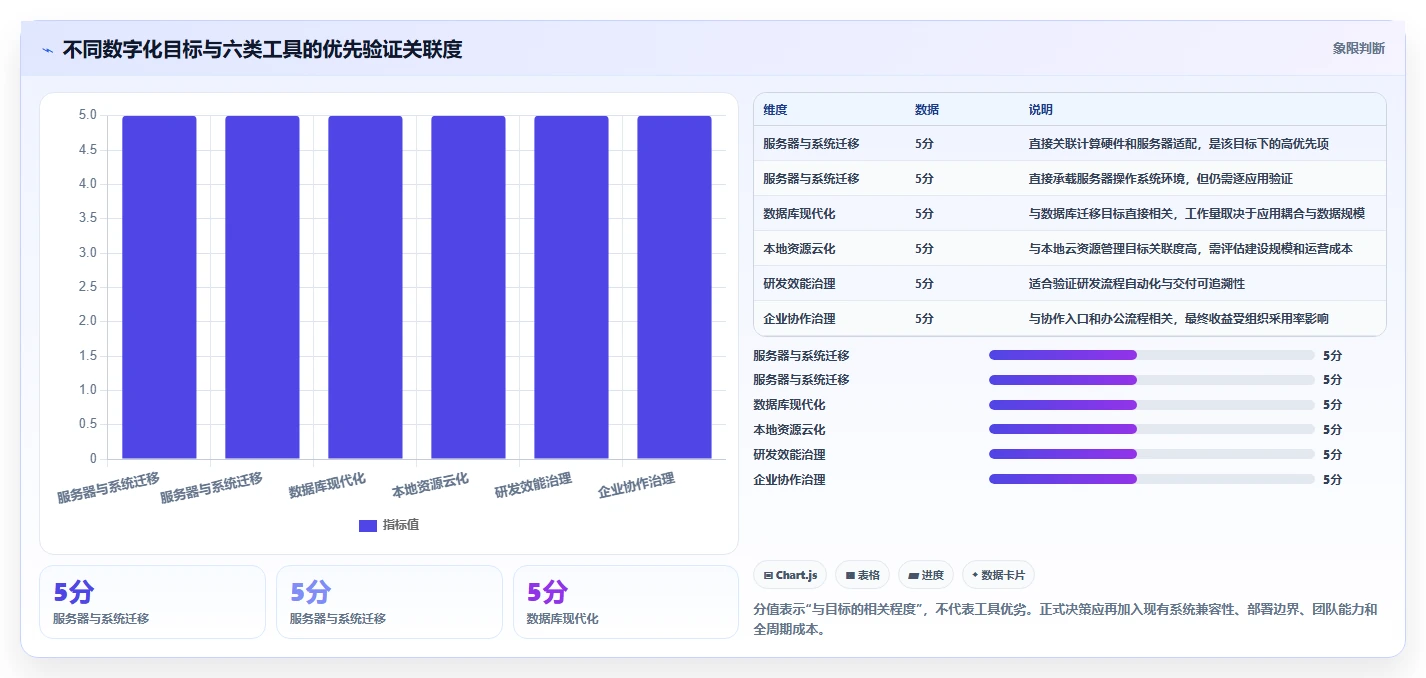Screen dimensions: 1426x678
Task: Click the 本地资源云化 label in the progress list
Action: point(789,430)
